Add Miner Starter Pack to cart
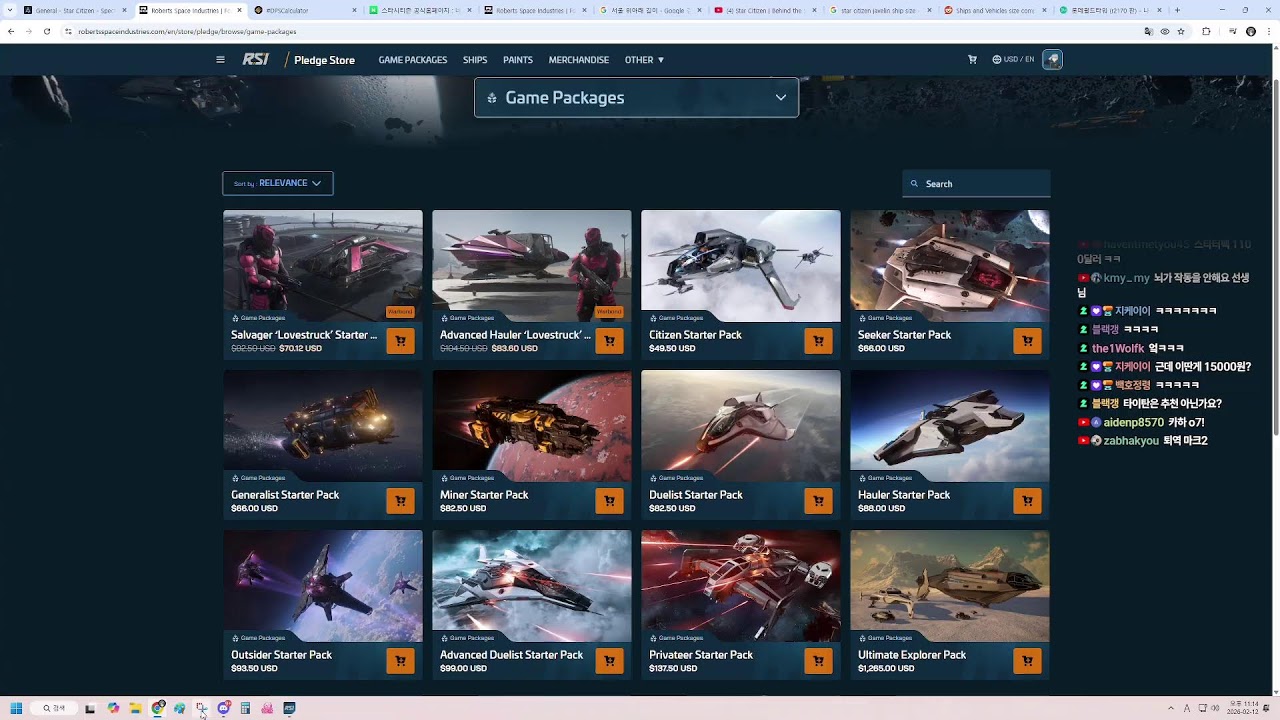Image resolution: width=1280 pixels, height=720 pixels. [609, 501]
